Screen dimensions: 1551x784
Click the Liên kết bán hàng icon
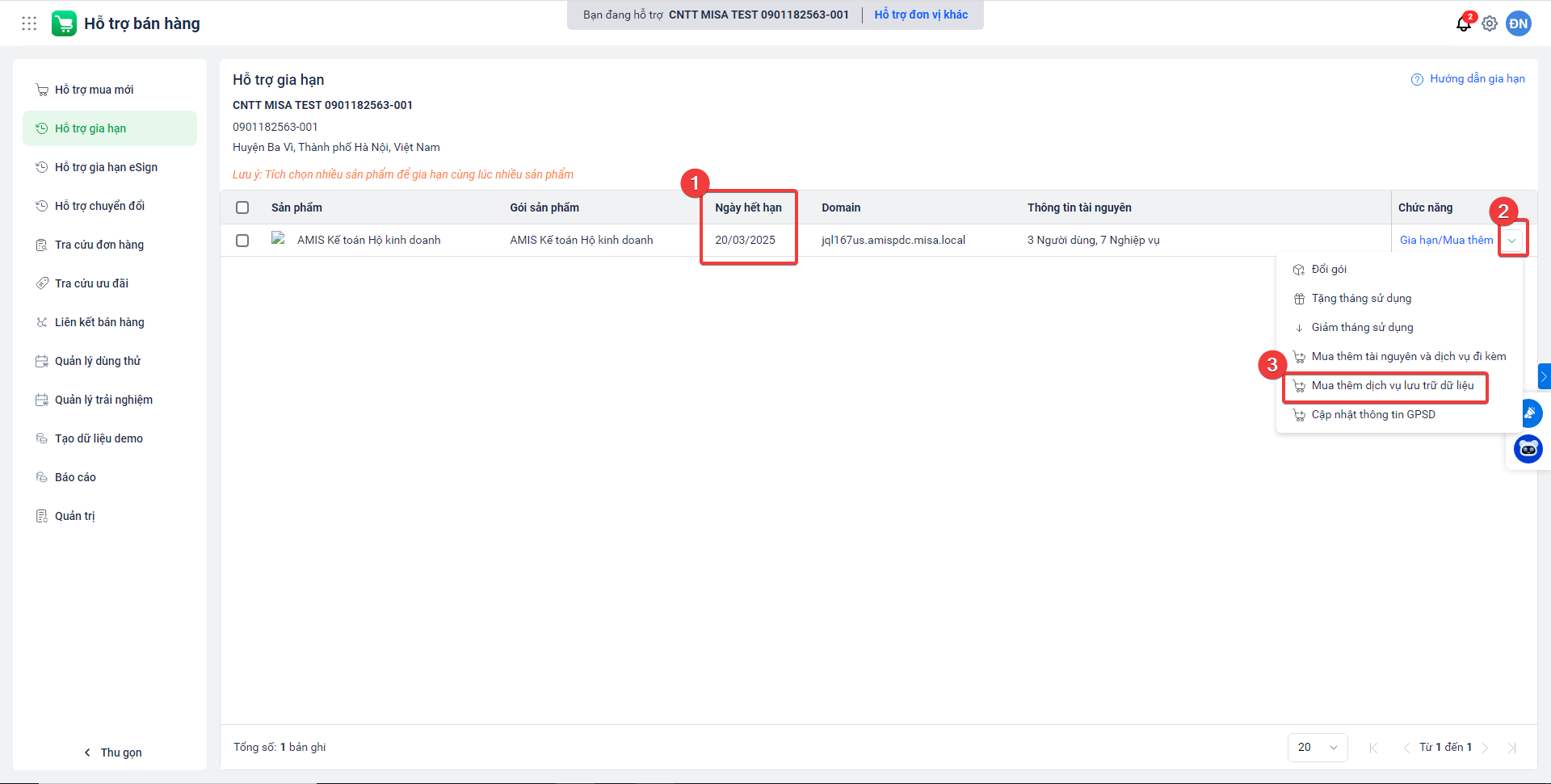click(x=42, y=322)
